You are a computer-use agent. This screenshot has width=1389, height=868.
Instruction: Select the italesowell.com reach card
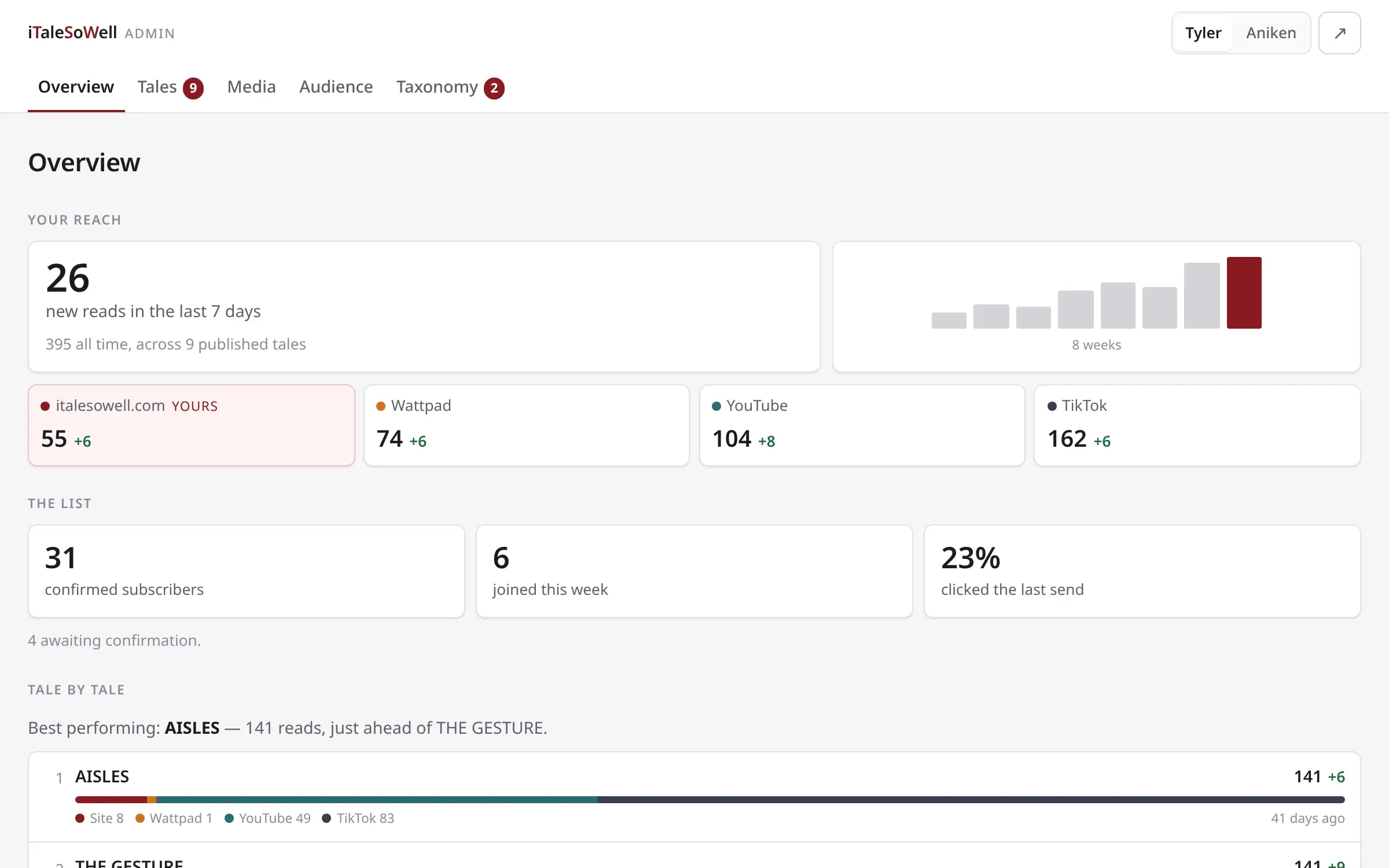pyautogui.click(x=192, y=425)
